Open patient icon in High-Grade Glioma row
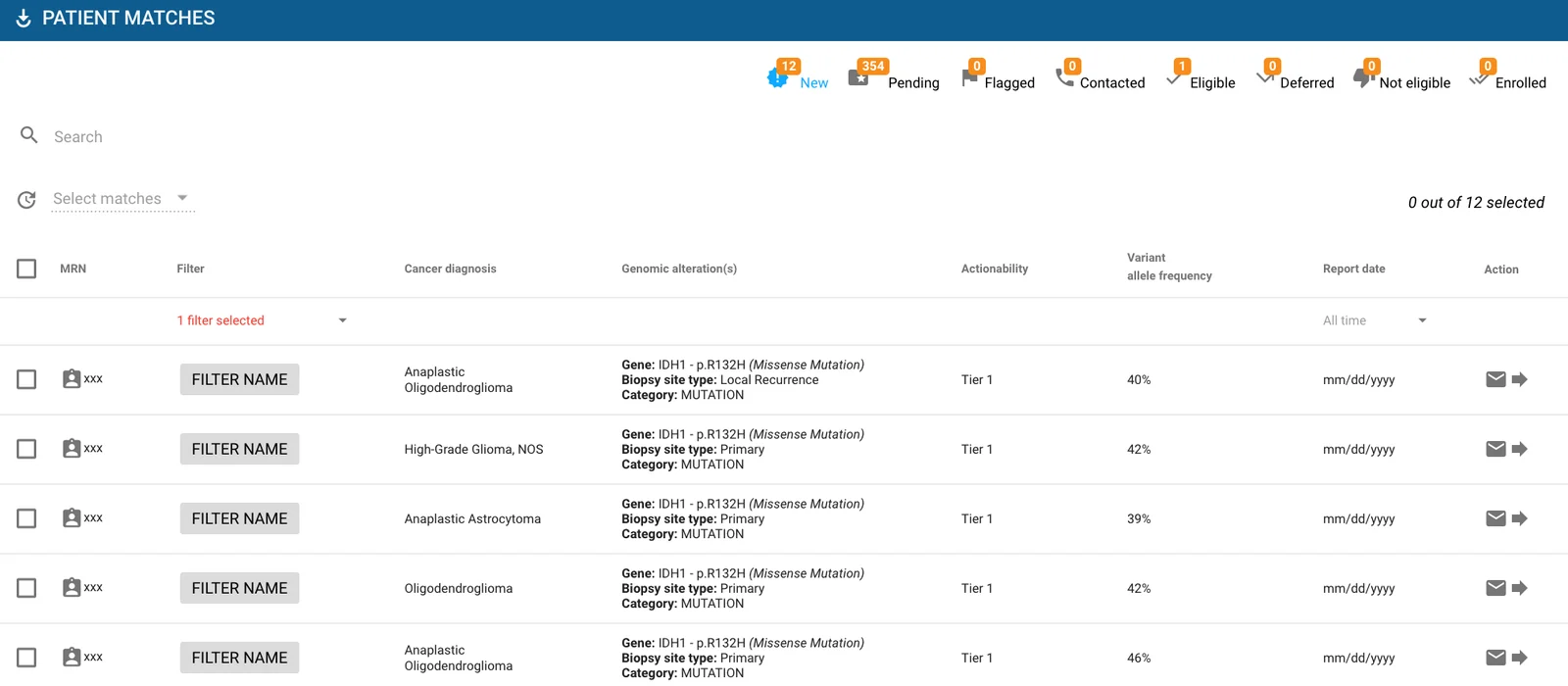This screenshot has width=1568, height=686. (72, 449)
